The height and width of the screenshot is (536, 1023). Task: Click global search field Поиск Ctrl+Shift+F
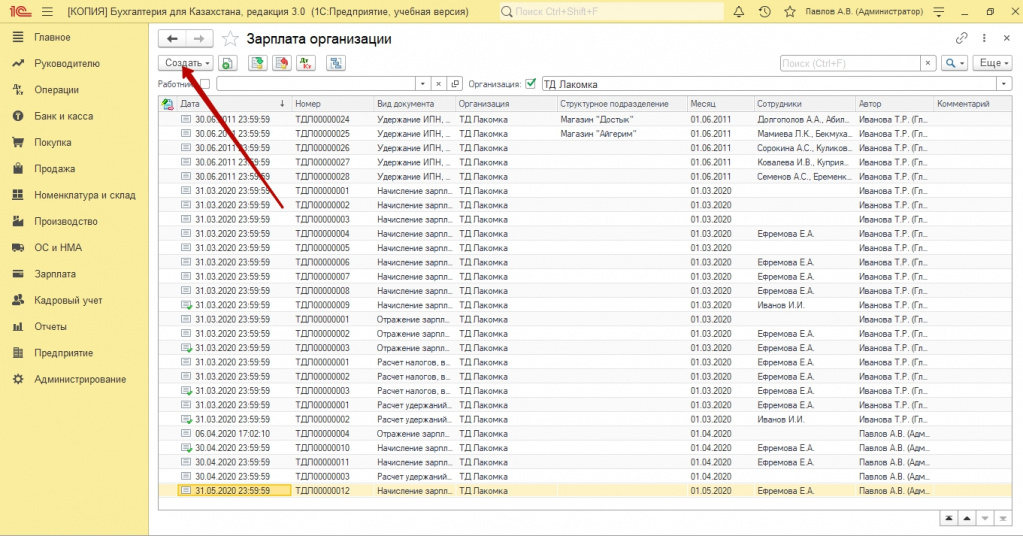(x=612, y=12)
